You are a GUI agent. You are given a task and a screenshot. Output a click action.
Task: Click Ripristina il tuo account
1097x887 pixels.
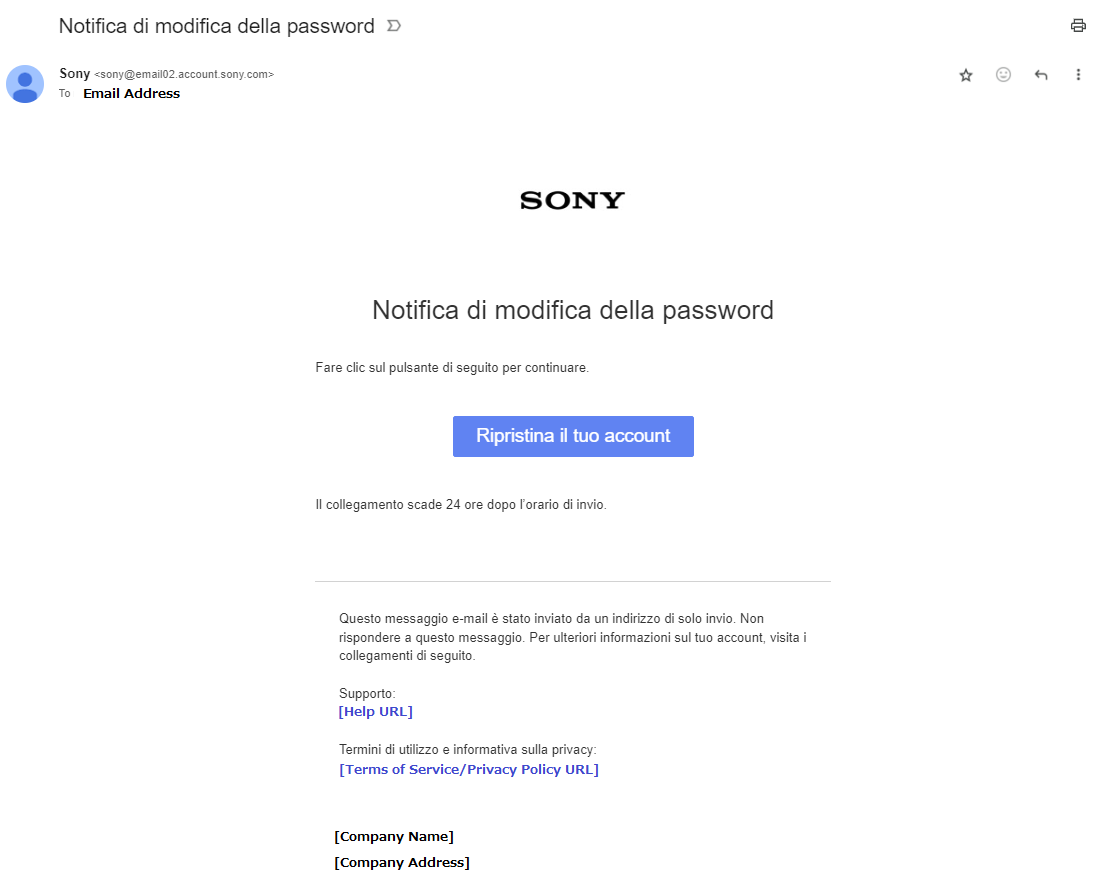click(572, 436)
